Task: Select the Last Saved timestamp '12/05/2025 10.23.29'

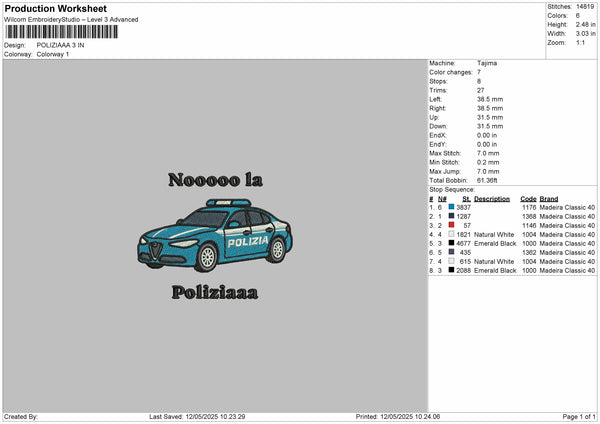Action: pos(215,417)
